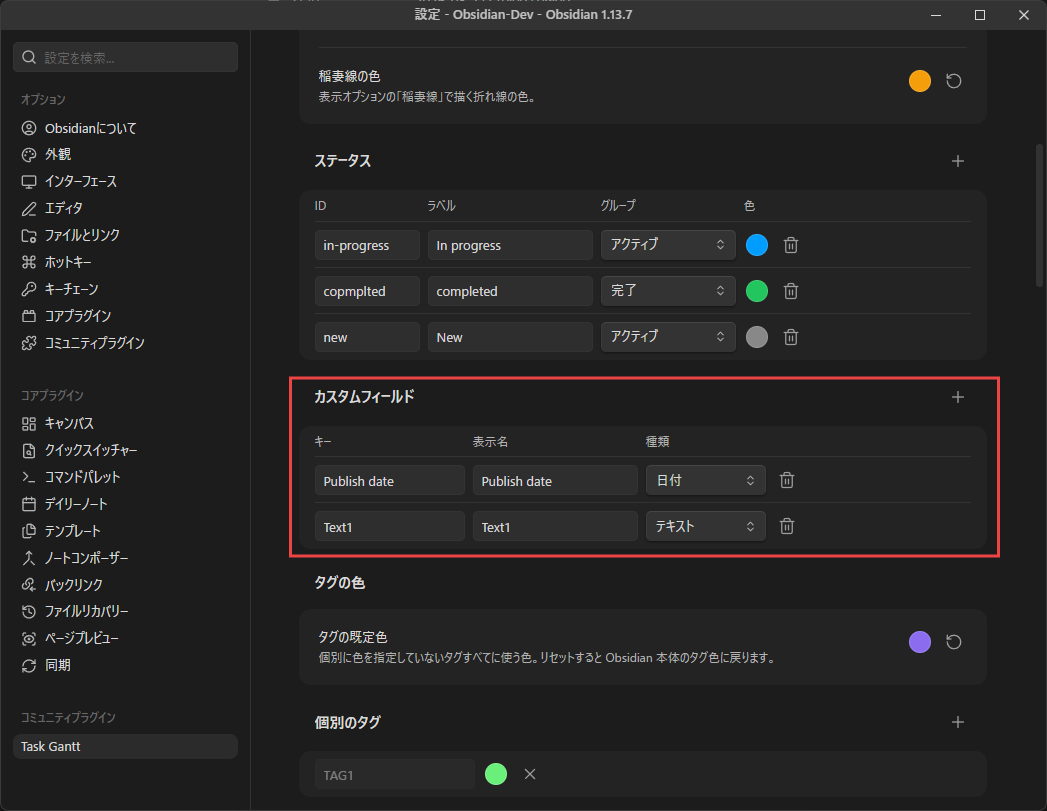
Task: Edit the completed label field
Action: pos(510,291)
